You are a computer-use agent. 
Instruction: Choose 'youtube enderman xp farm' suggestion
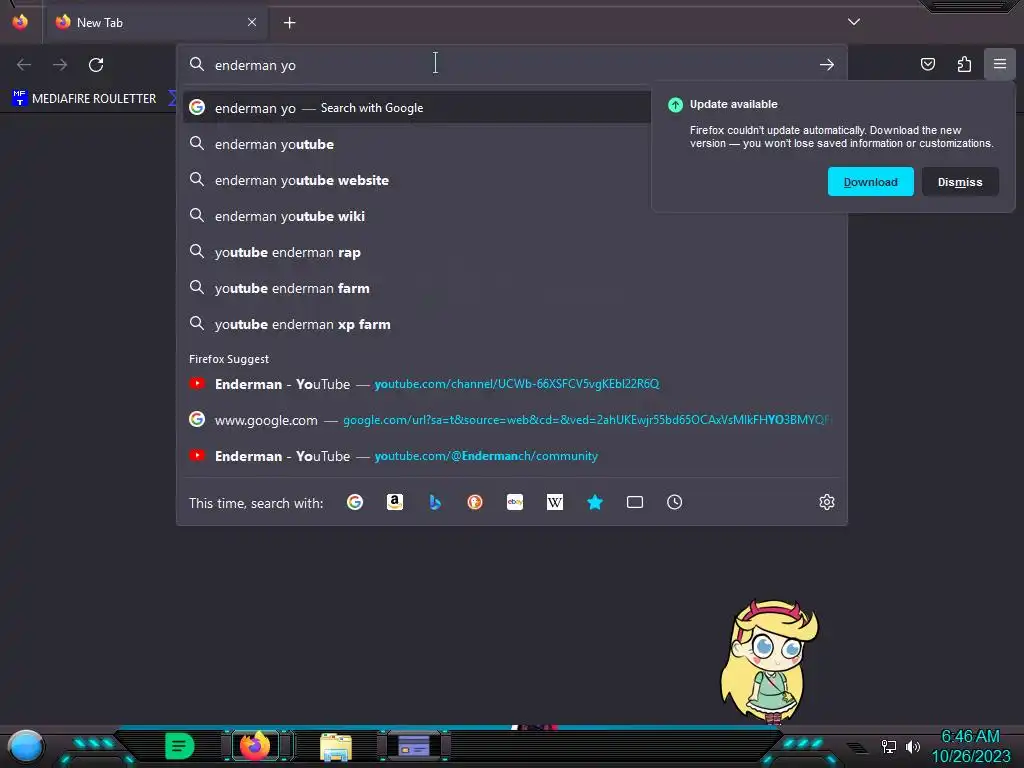pos(512,325)
